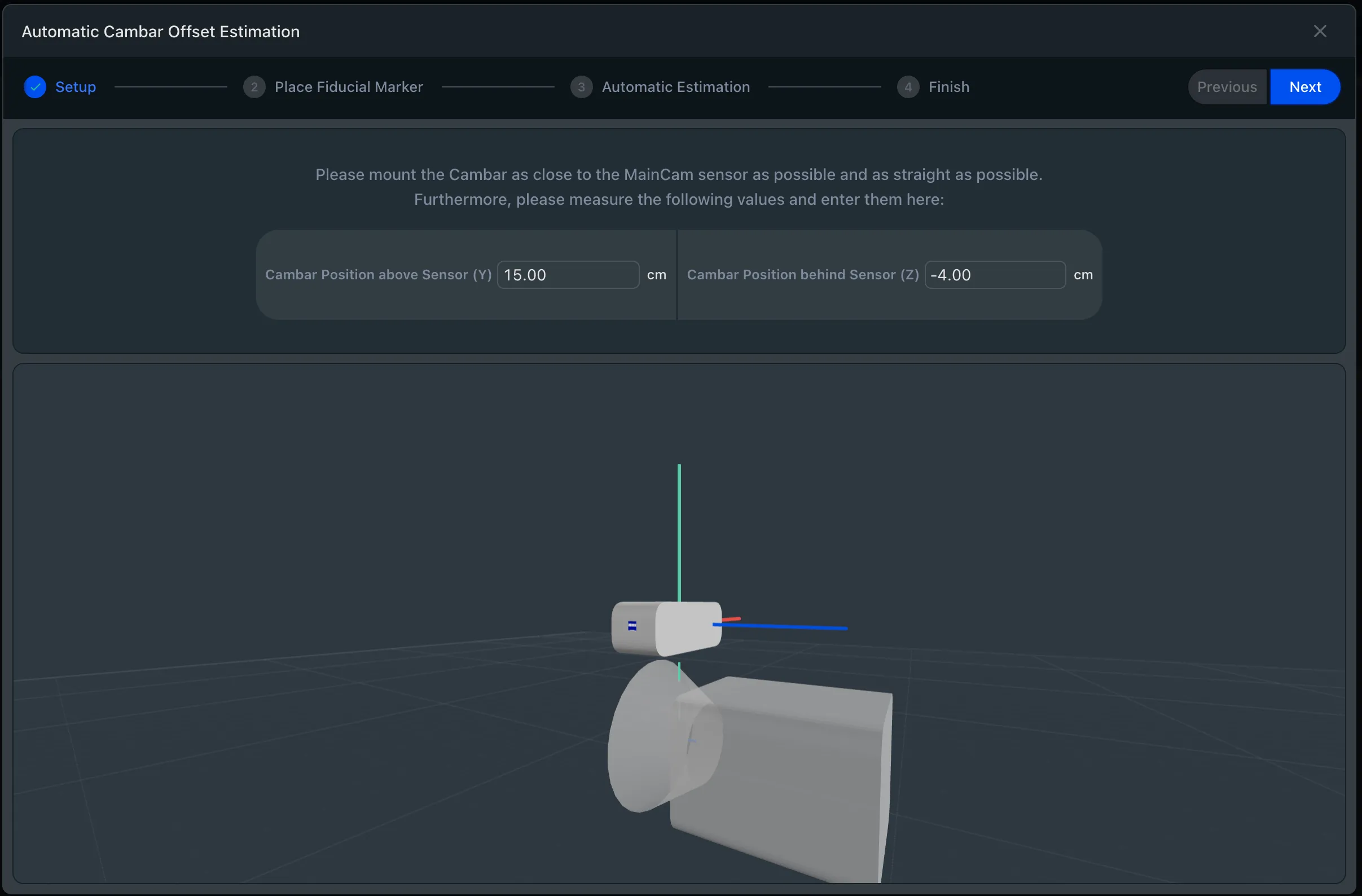Click step 3 number circle icon
This screenshot has height=896, width=1362.
click(582, 87)
